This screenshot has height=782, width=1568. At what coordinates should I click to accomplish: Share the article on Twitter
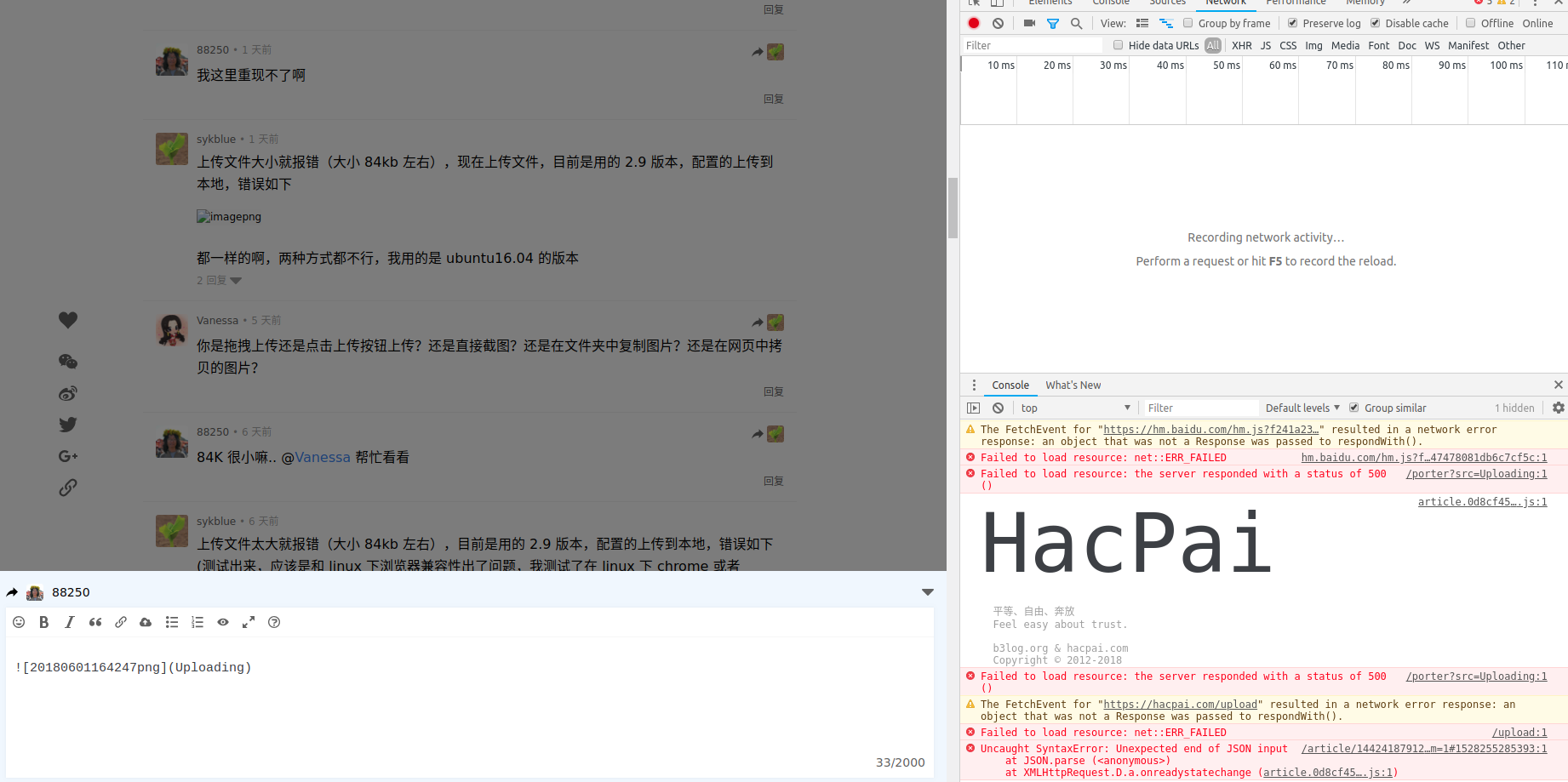(x=68, y=425)
